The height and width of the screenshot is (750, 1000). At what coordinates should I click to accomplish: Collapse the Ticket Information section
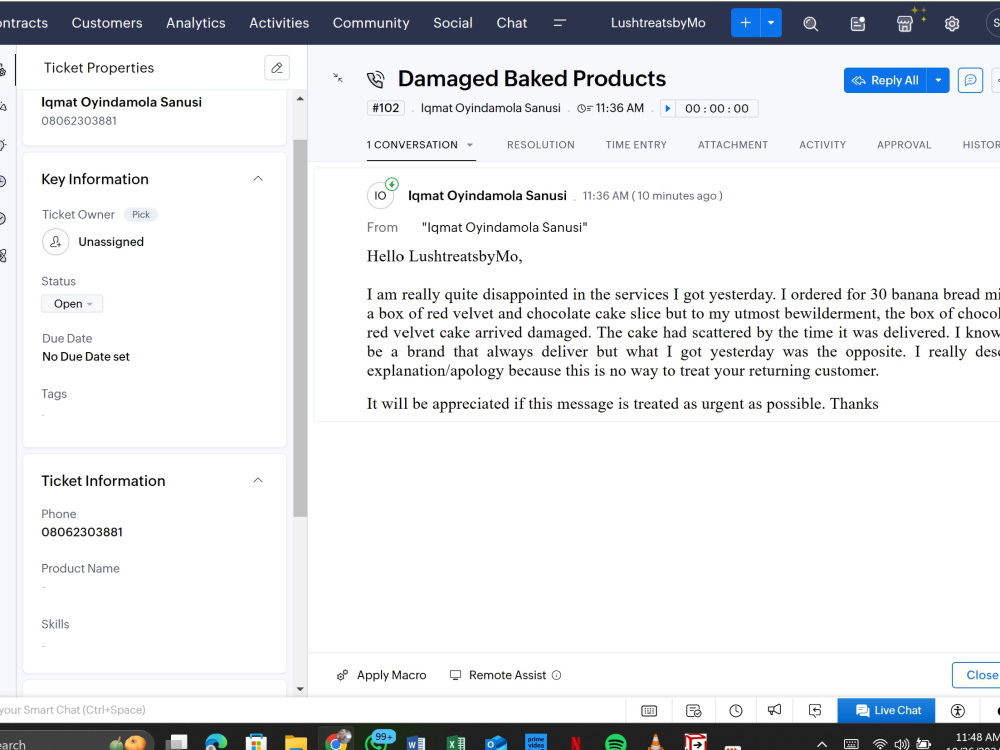pyautogui.click(x=258, y=480)
